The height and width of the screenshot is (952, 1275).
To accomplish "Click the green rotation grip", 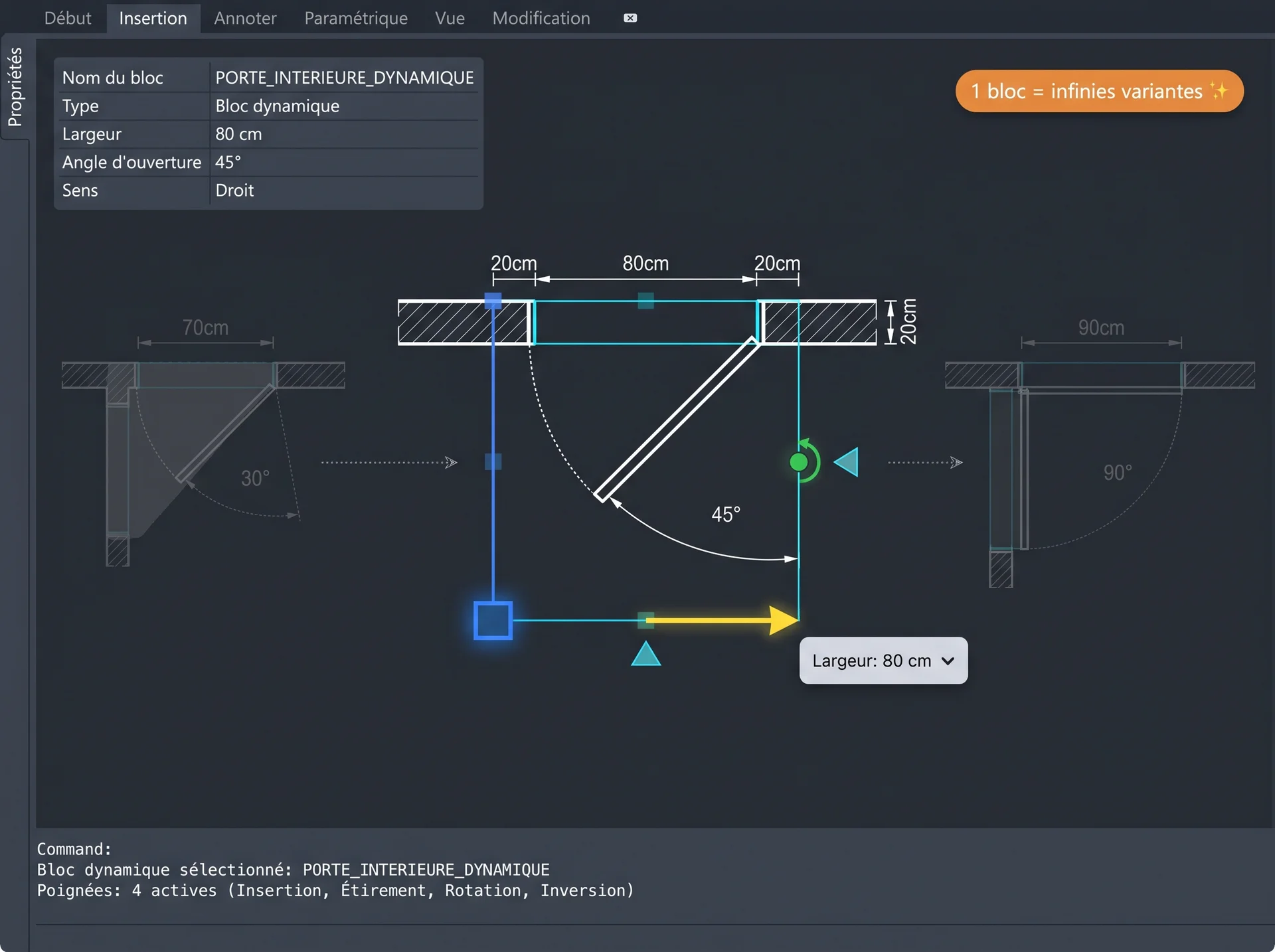I will (799, 462).
